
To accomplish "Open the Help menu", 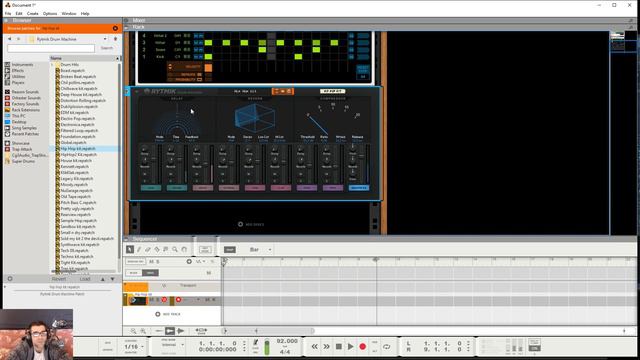I will (x=85, y=13).
